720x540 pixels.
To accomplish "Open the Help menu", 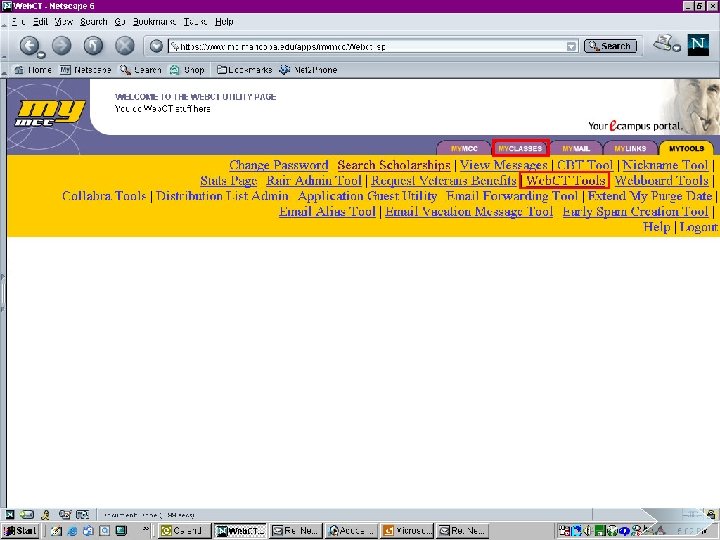I will click(x=224, y=22).
